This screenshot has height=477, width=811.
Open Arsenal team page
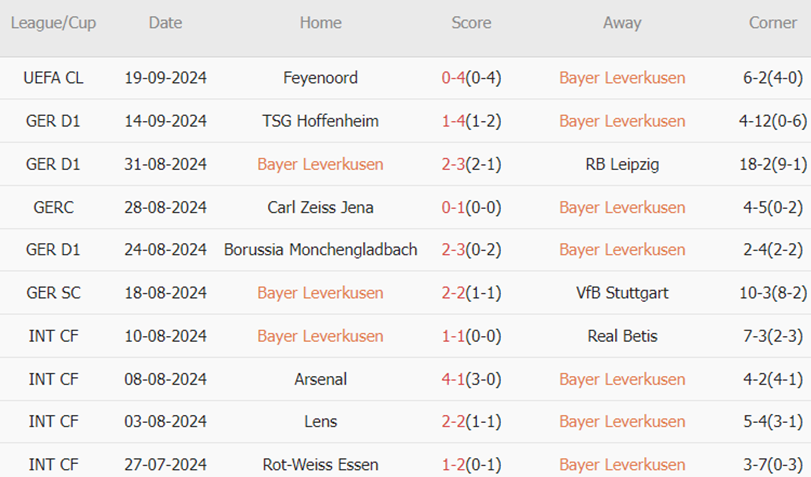pos(320,379)
